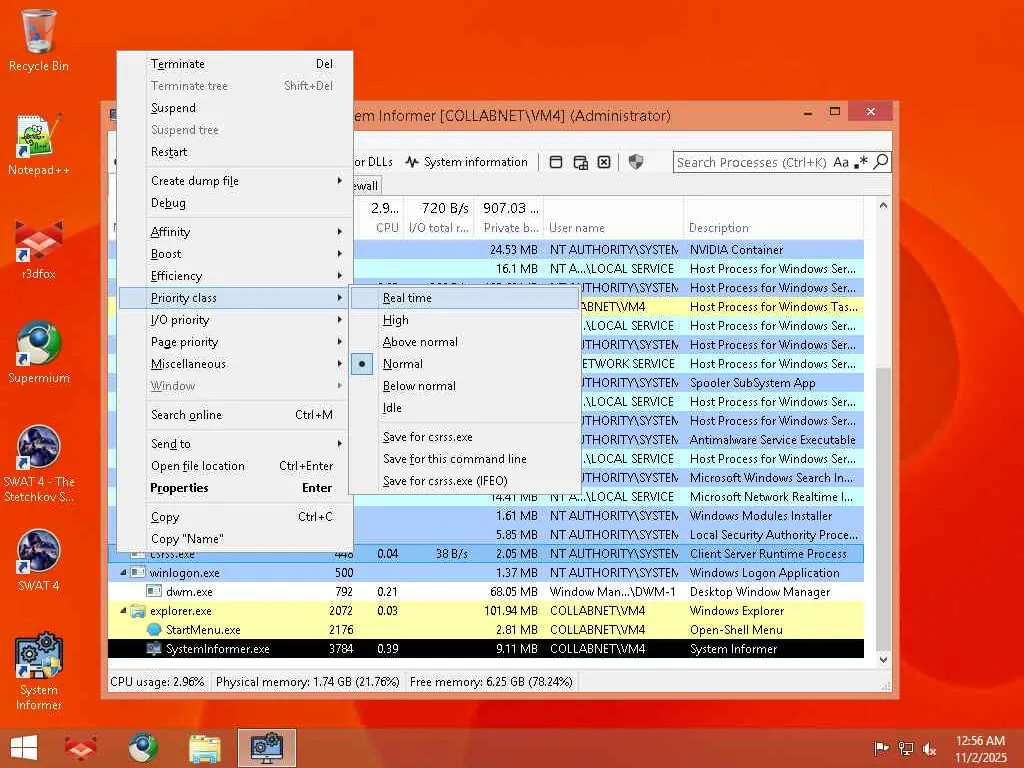
Task: Toggle regex search option icon
Action: tap(861, 162)
